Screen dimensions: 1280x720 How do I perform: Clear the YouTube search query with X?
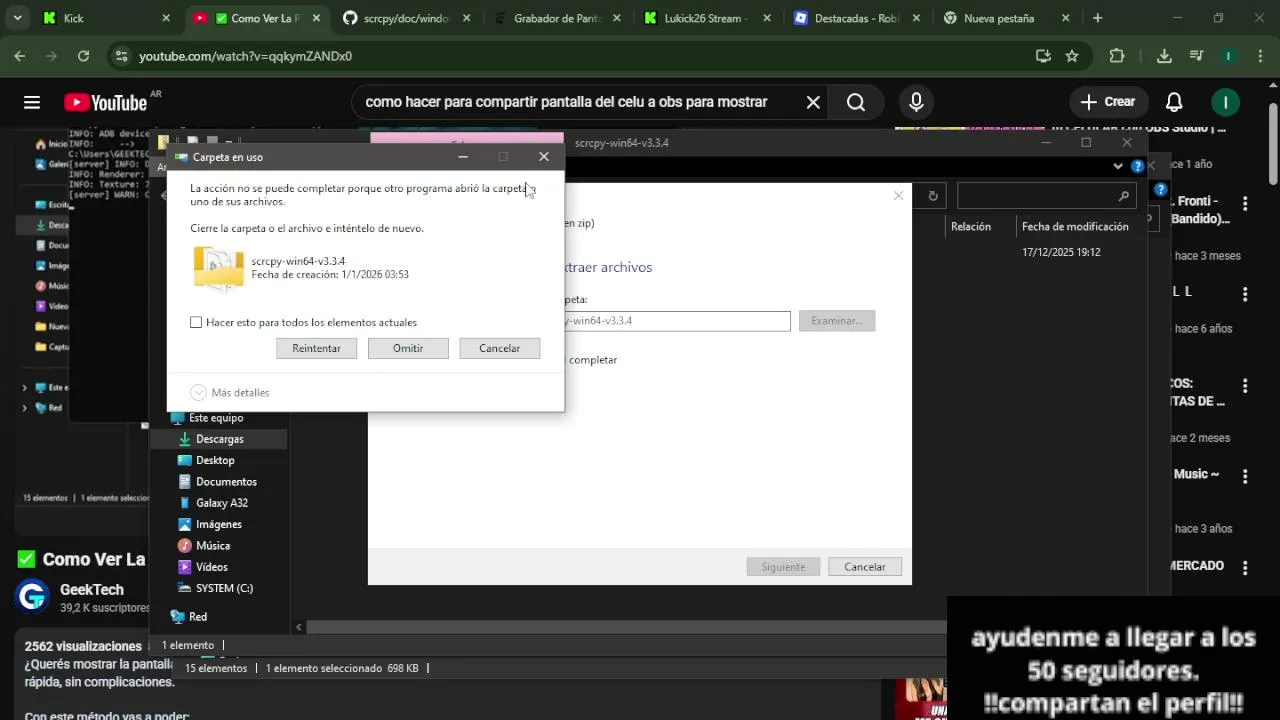[813, 102]
